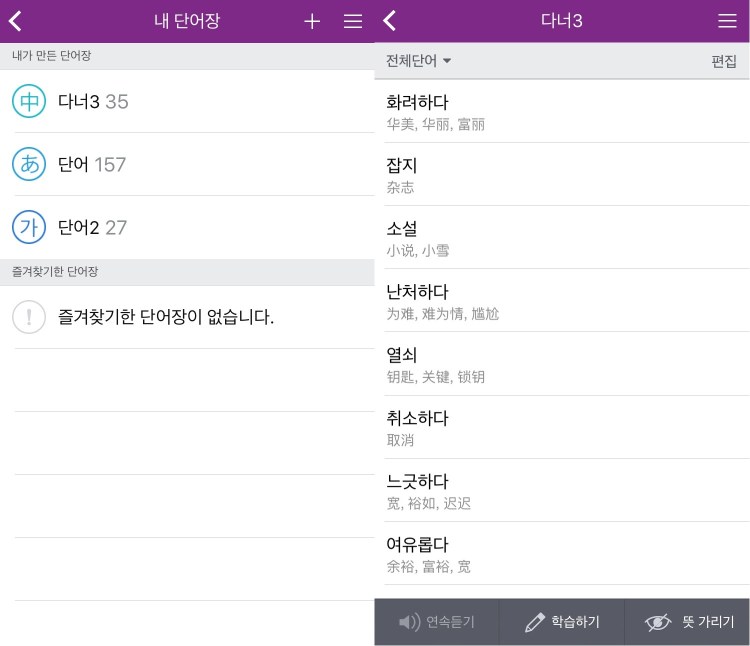This screenshot has width=750, height=646.
Task: Start 연속듣기 continuous listening
Action: (437, 622)
